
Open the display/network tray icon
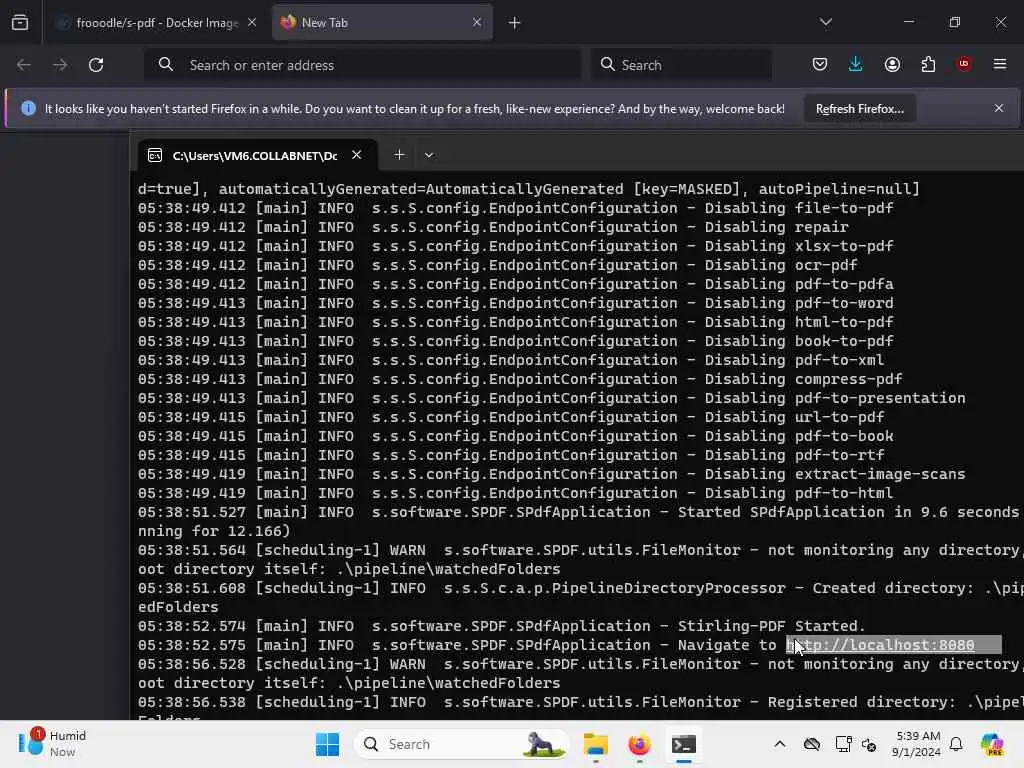pyautogui.click(x=843, y=744)
